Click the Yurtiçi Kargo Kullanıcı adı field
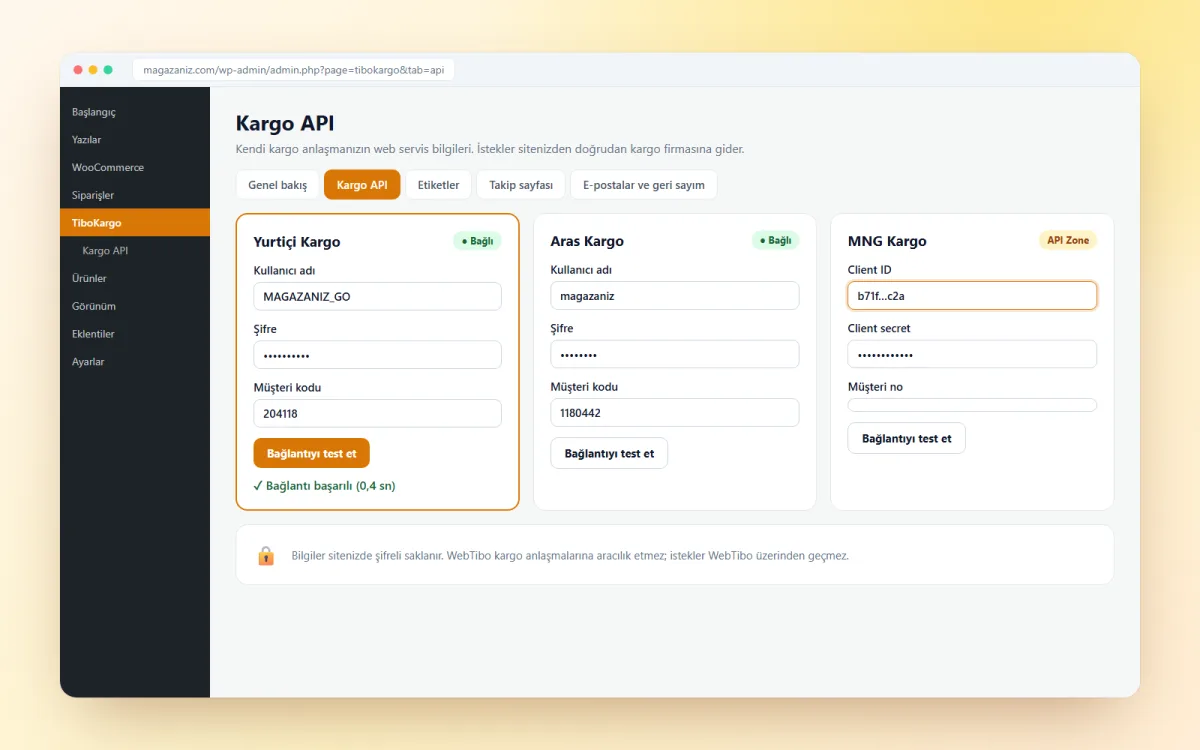The height and width of the screenshot is (750, 1200). (378, 296)
